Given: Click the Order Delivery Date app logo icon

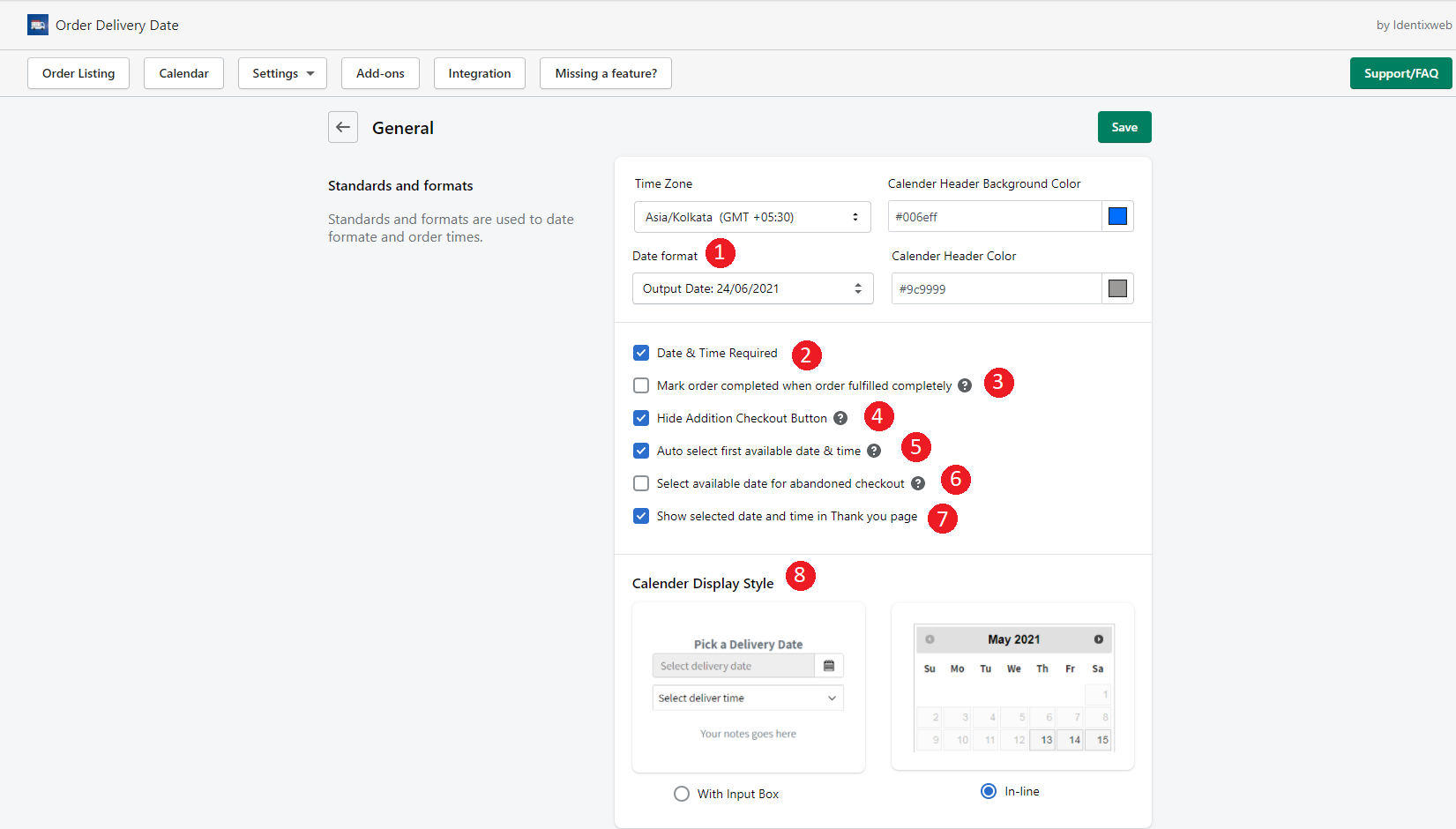Looking at the screenshot, I should [38, 25].
